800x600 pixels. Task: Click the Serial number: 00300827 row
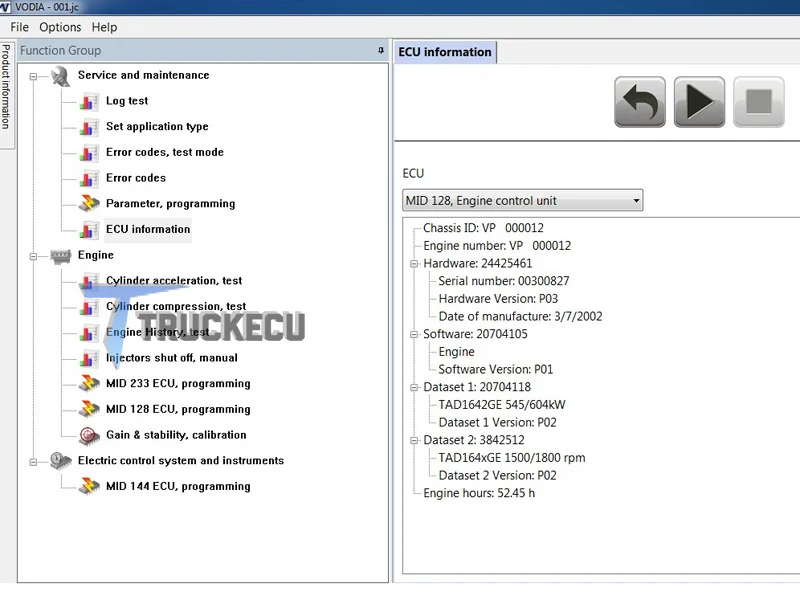pyautogui.click(x=504, y=281)
